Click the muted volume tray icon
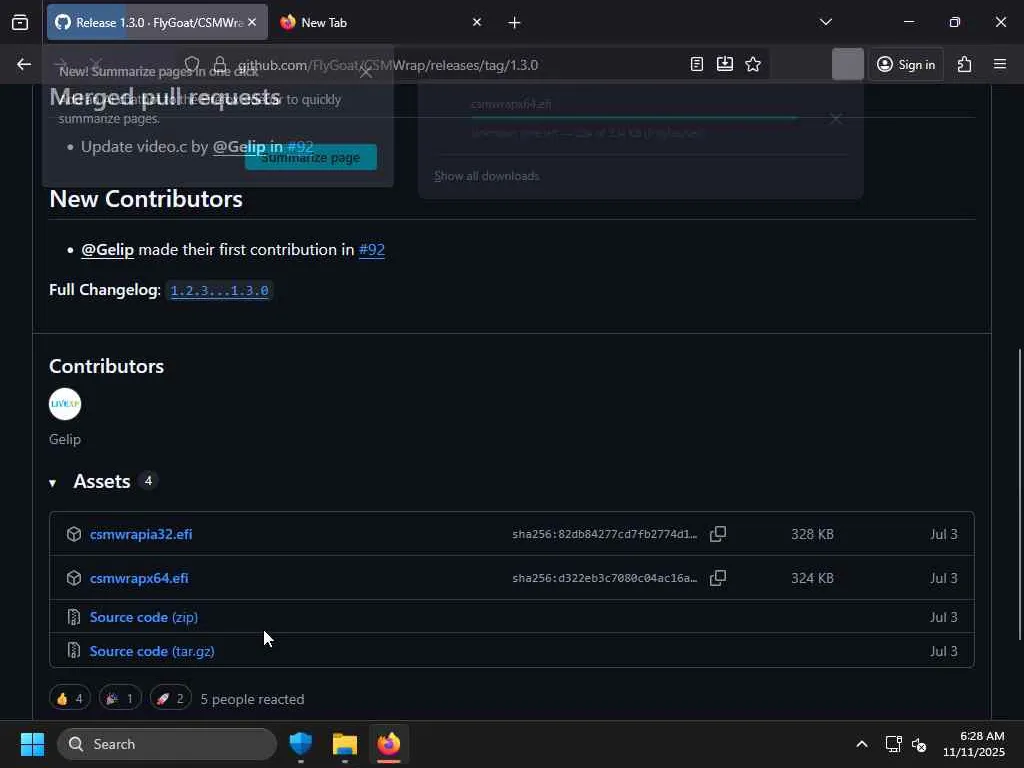The height and width of the screenshot is (768, 1024). pos(919,744)
